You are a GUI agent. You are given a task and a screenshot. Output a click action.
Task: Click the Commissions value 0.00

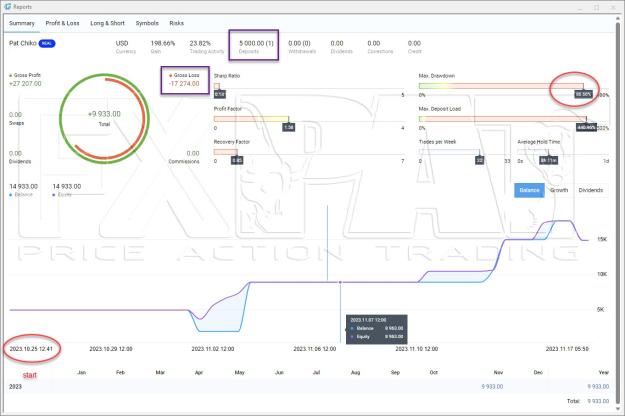coord(193,153)
